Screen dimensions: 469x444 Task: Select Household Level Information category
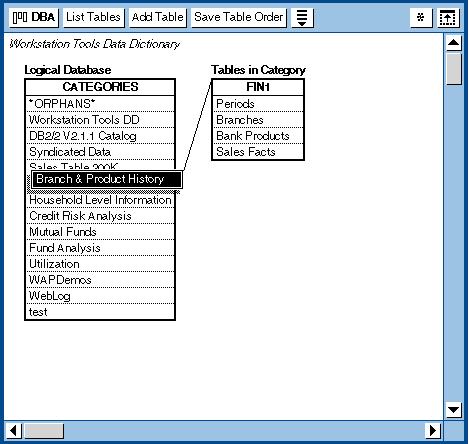(100, 200)
